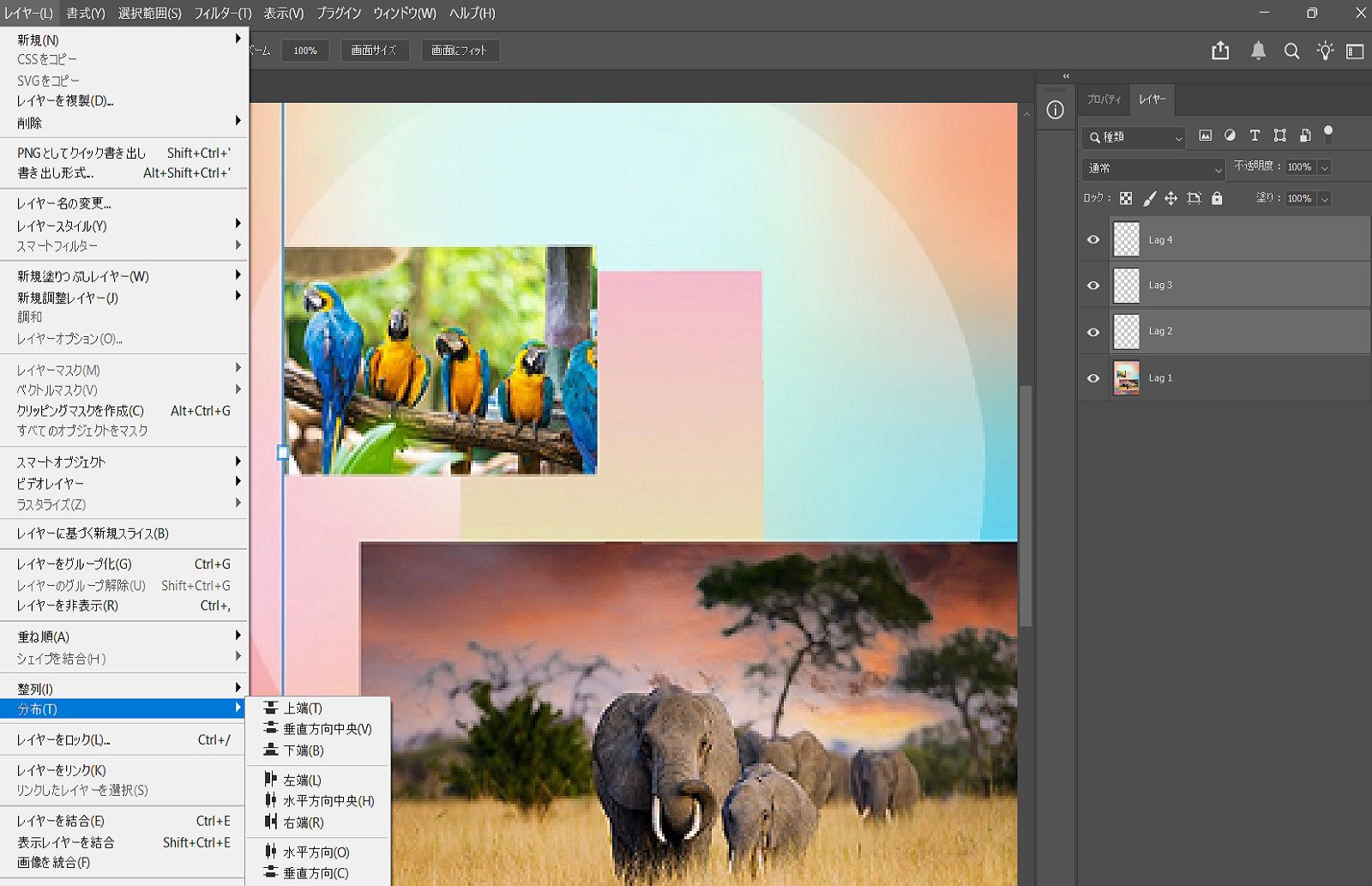This screenshot has width=1372, height=886.
Task: Open the 通常 blend mode dropdown
Action: pyautogui.click(x=1153, y=169)
